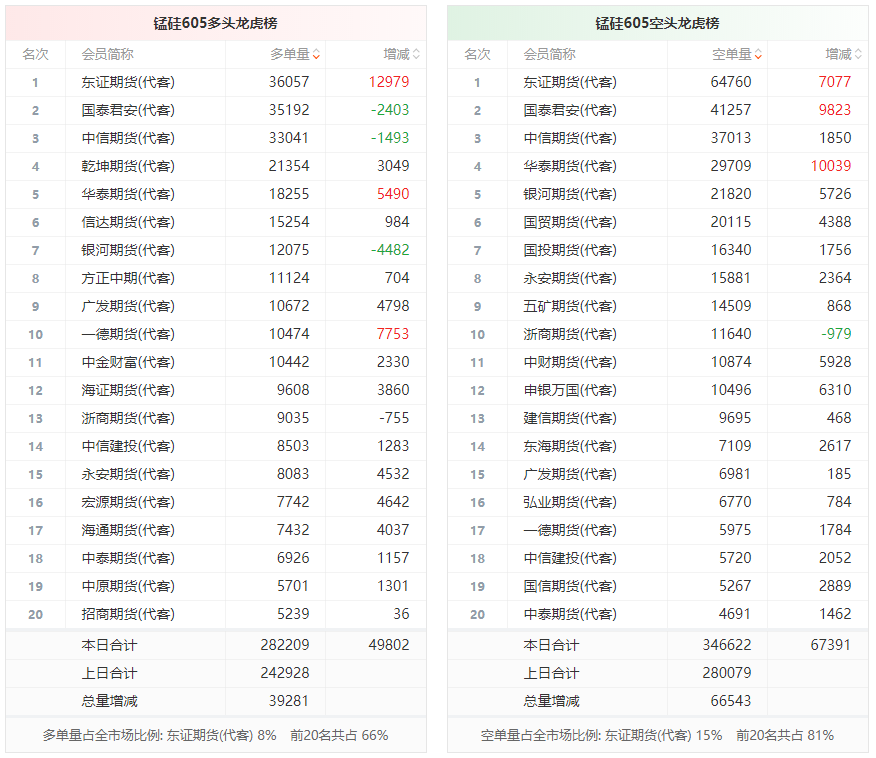Click short table 总量增减 value 66543
The height and width of the screenshot is (758, 876).
(x=731, y=701)
